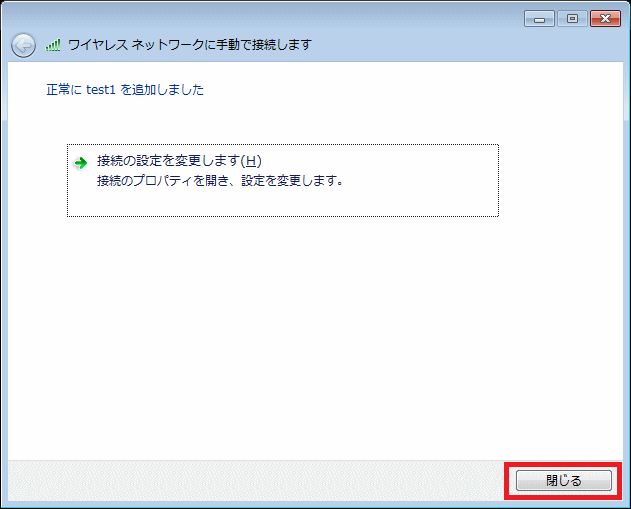Minimize the wireless network wizard window
This screenshot has width=631, height=509.
[x=539, y=19]
